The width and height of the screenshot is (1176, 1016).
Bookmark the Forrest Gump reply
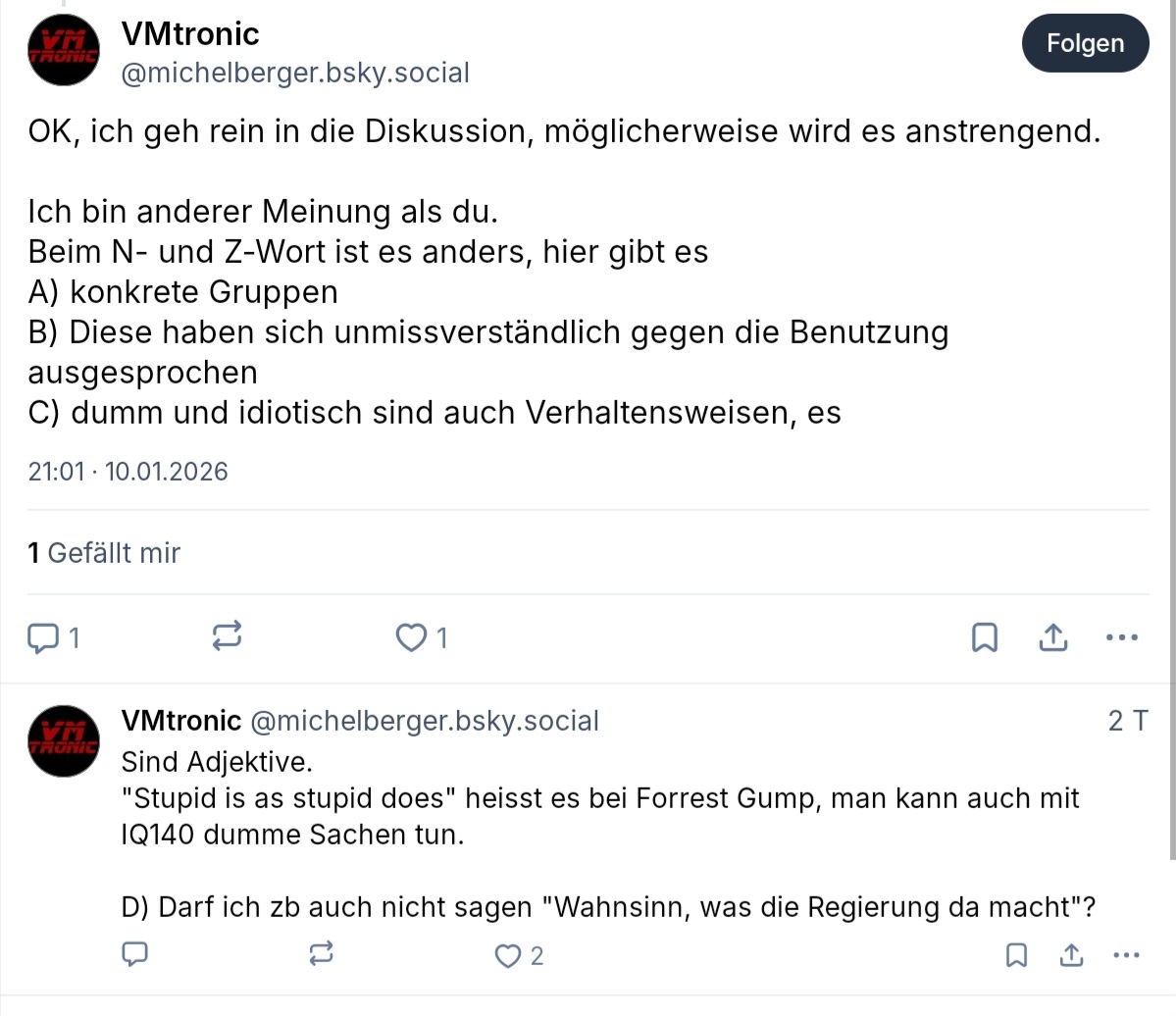[1017, 954]
